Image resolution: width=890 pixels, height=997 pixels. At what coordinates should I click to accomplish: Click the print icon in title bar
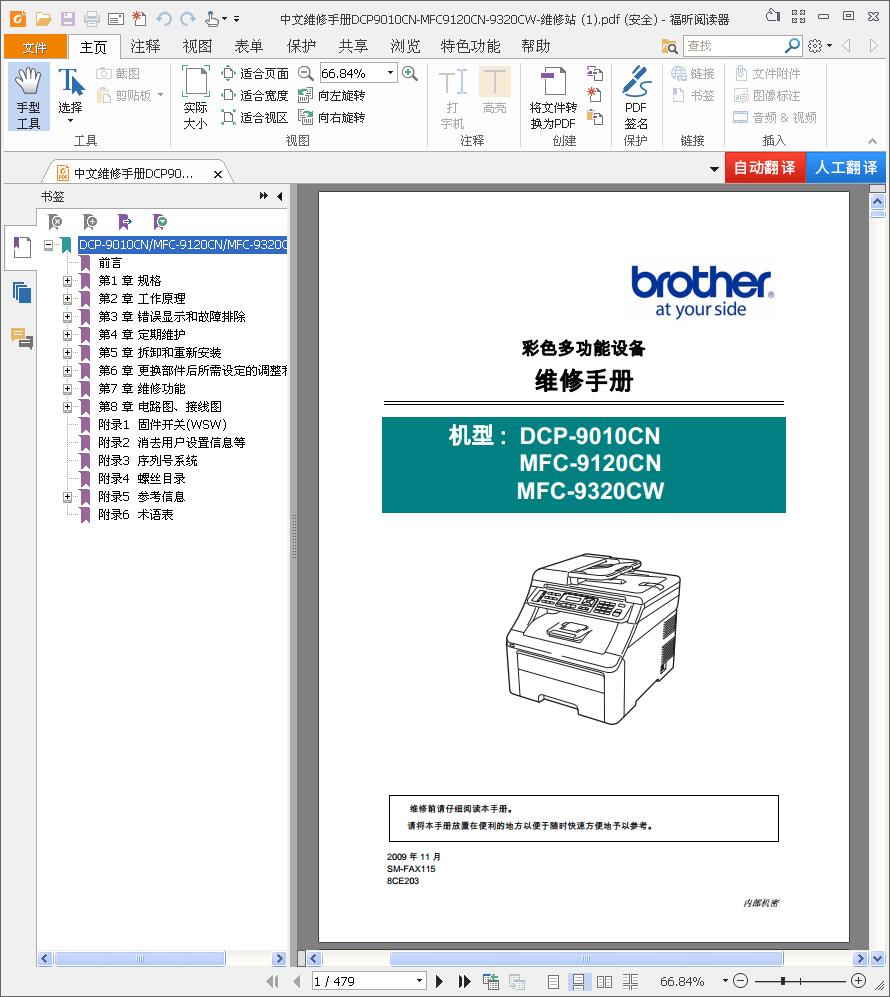pos(92,18)
